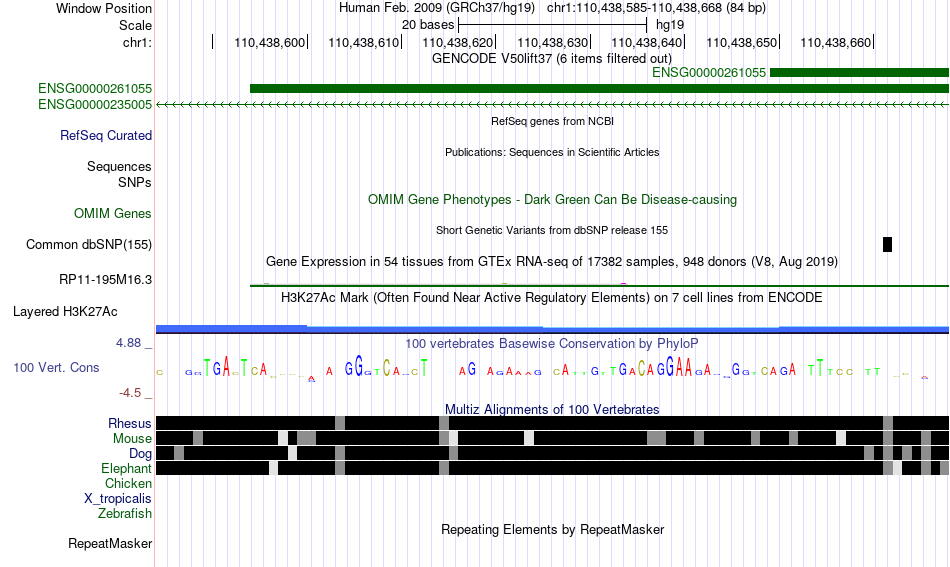This screenshot has height=567, width=950.
Task: Click ENSG00000235005 label in left margin
Action: click(95, 104)
